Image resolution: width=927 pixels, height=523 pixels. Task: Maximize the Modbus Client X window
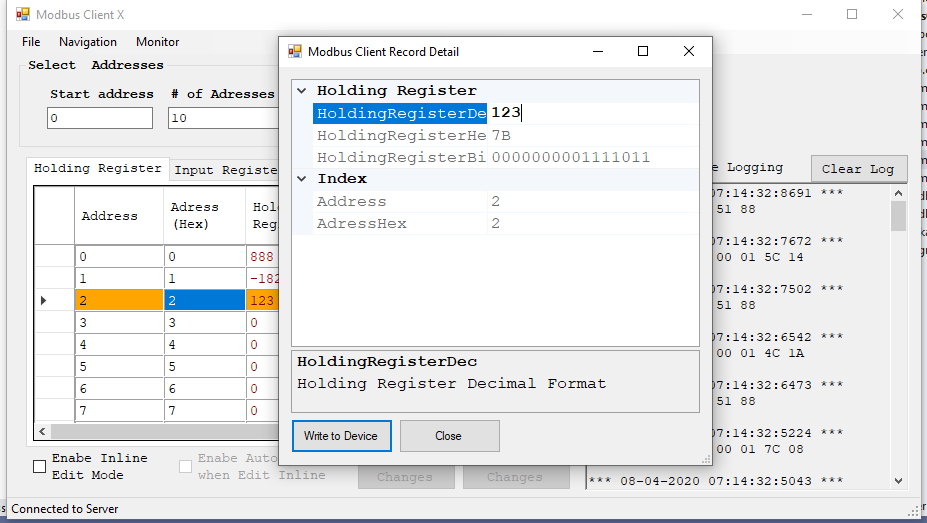(x=852, y=14)
